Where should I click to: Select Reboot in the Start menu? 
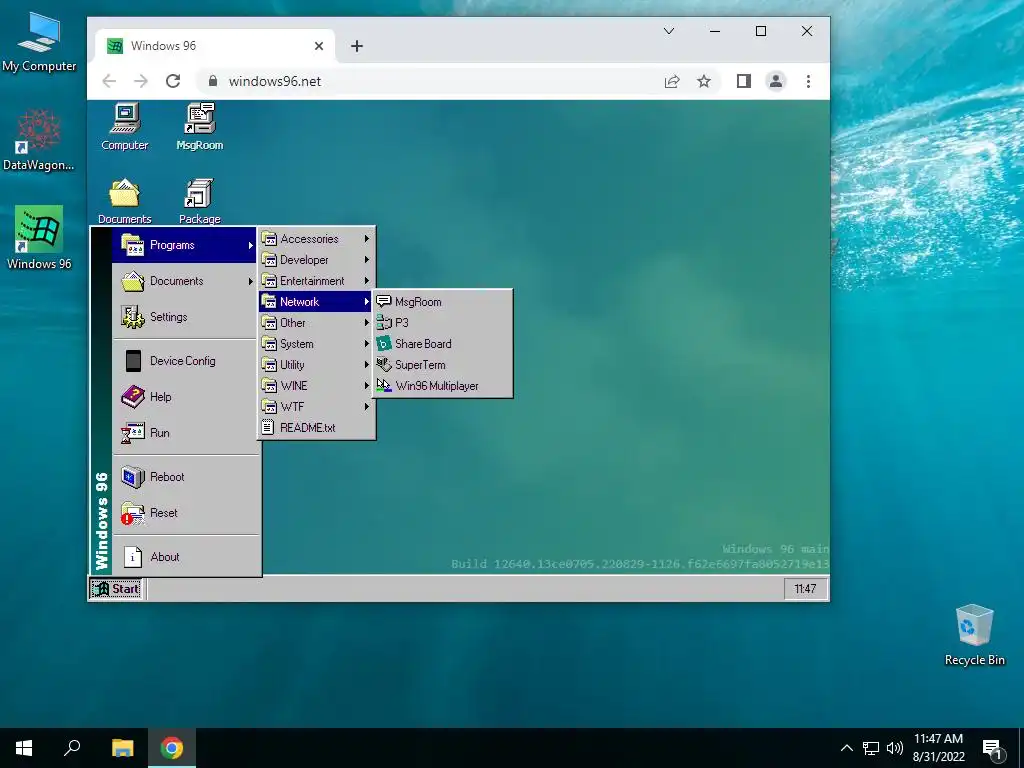point(184,477)
